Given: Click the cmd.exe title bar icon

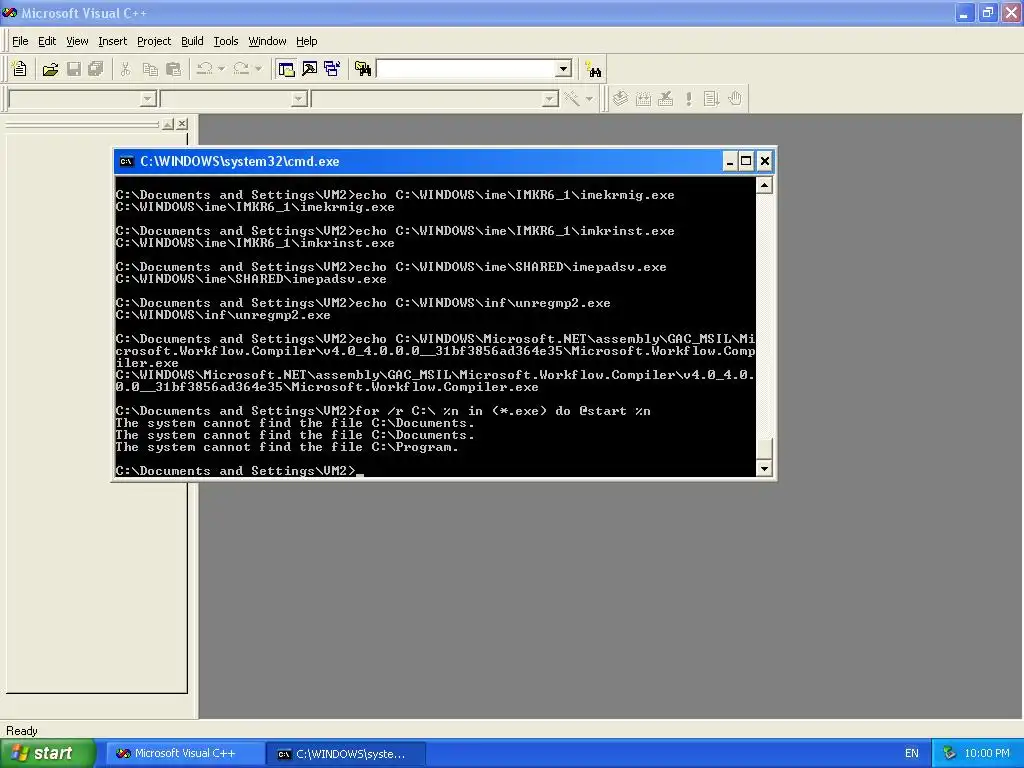Looking at the screenshot, I should click(x=127, y=161).
